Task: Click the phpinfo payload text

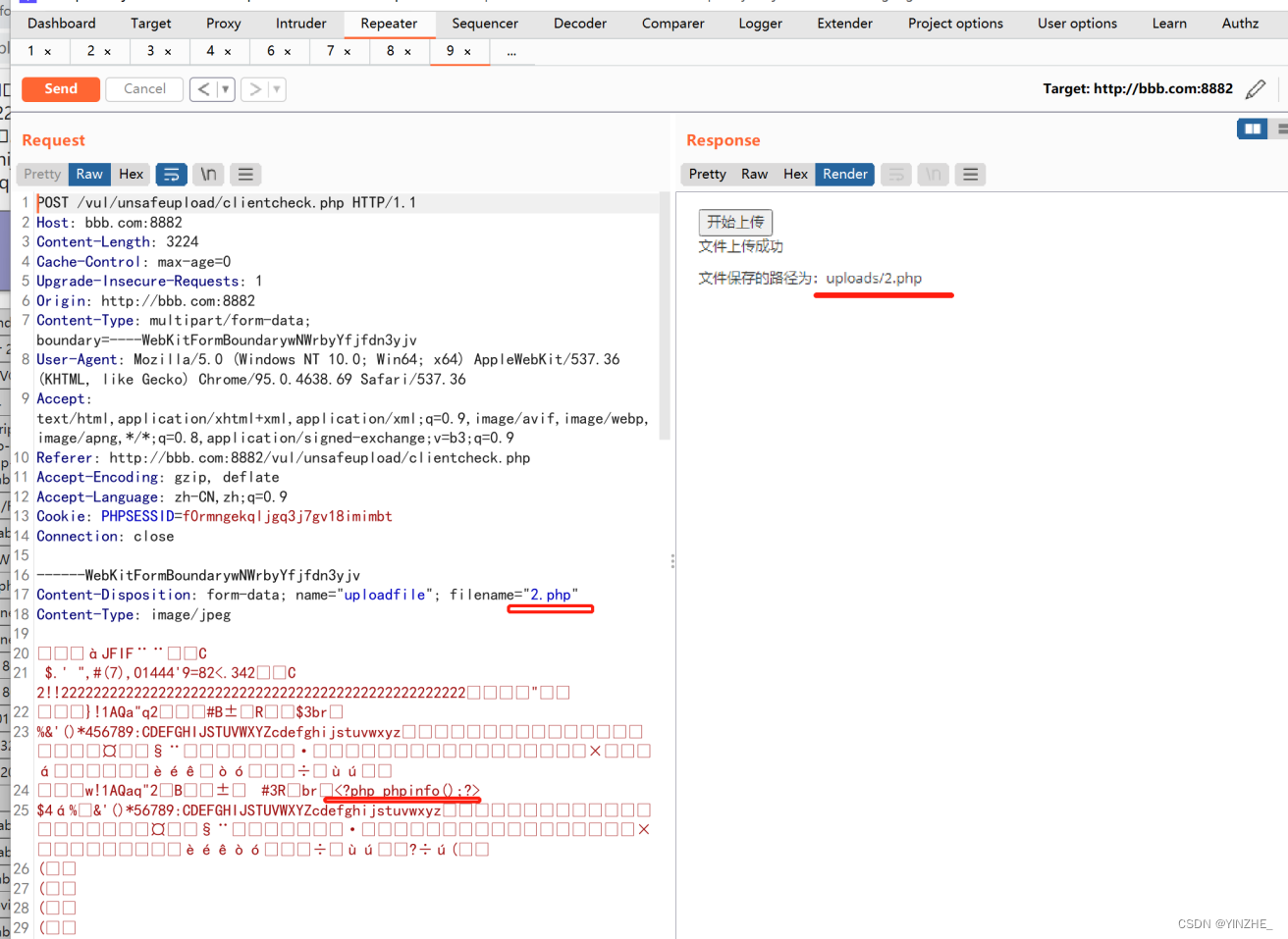Action: tap(407, 791)
